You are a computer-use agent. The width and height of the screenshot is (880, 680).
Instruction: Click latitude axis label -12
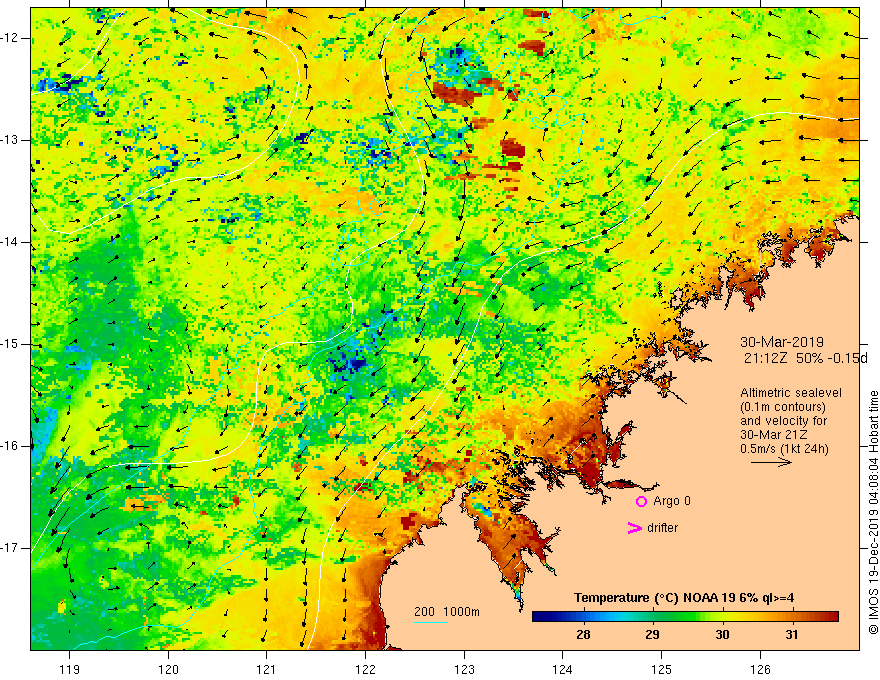pos(10,38)
